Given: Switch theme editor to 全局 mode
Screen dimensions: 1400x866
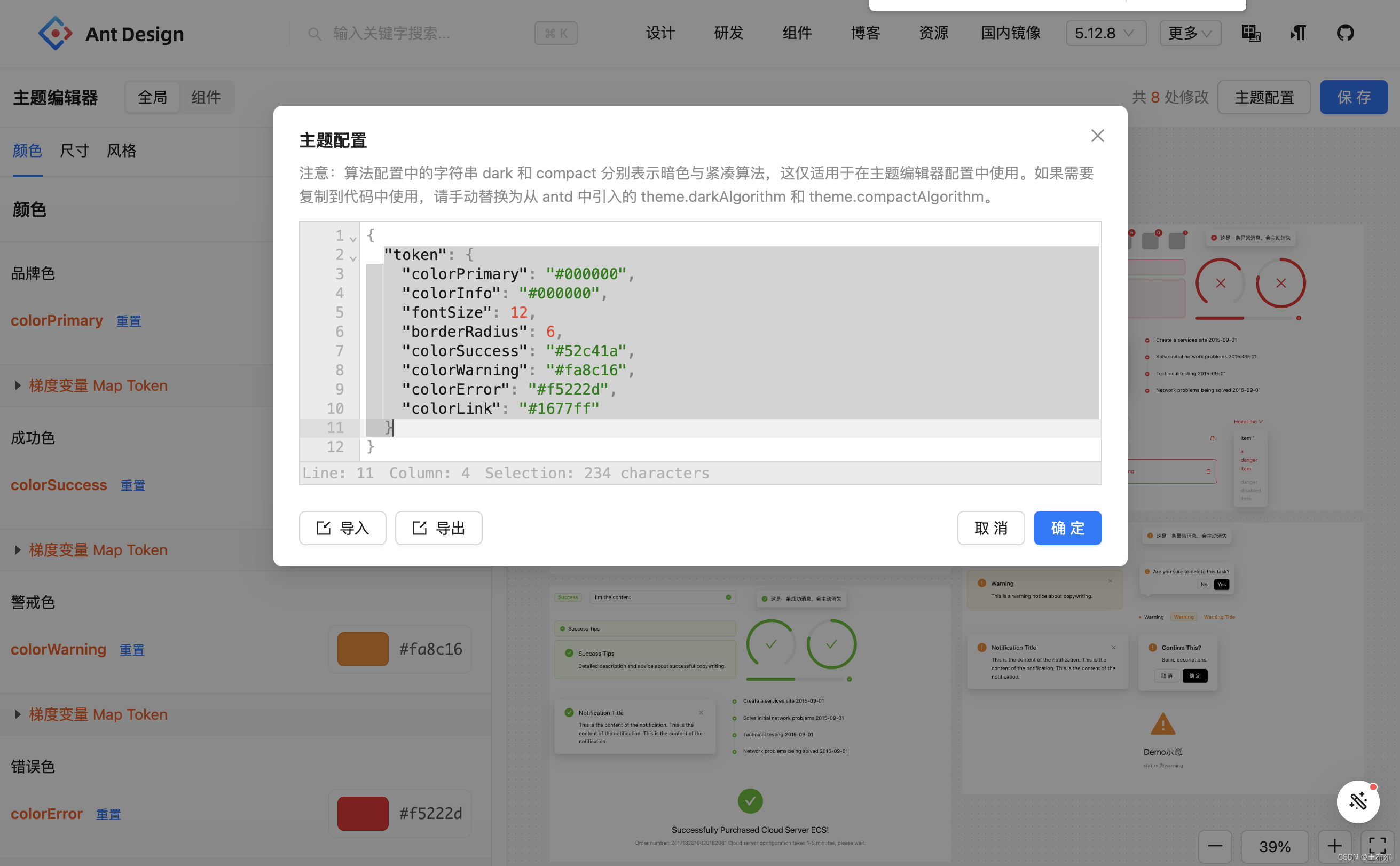Looking at the screenshot, I should pos(152,97).
